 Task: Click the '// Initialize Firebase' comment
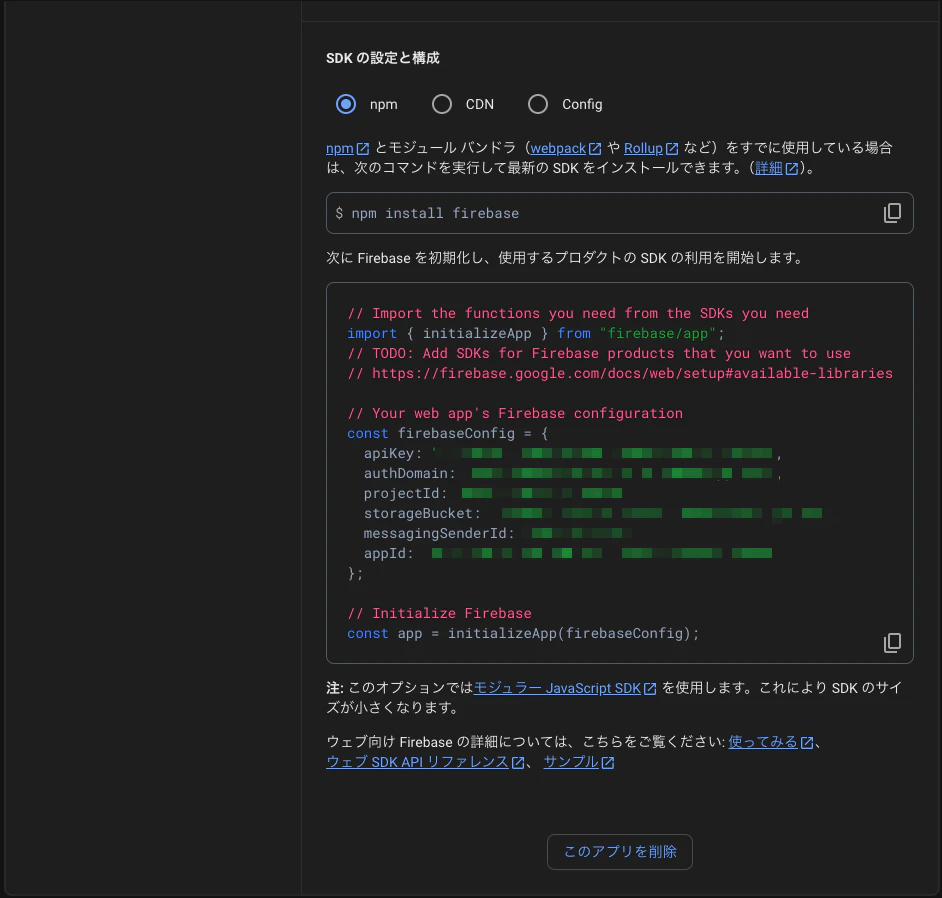[x=439, y=613]
